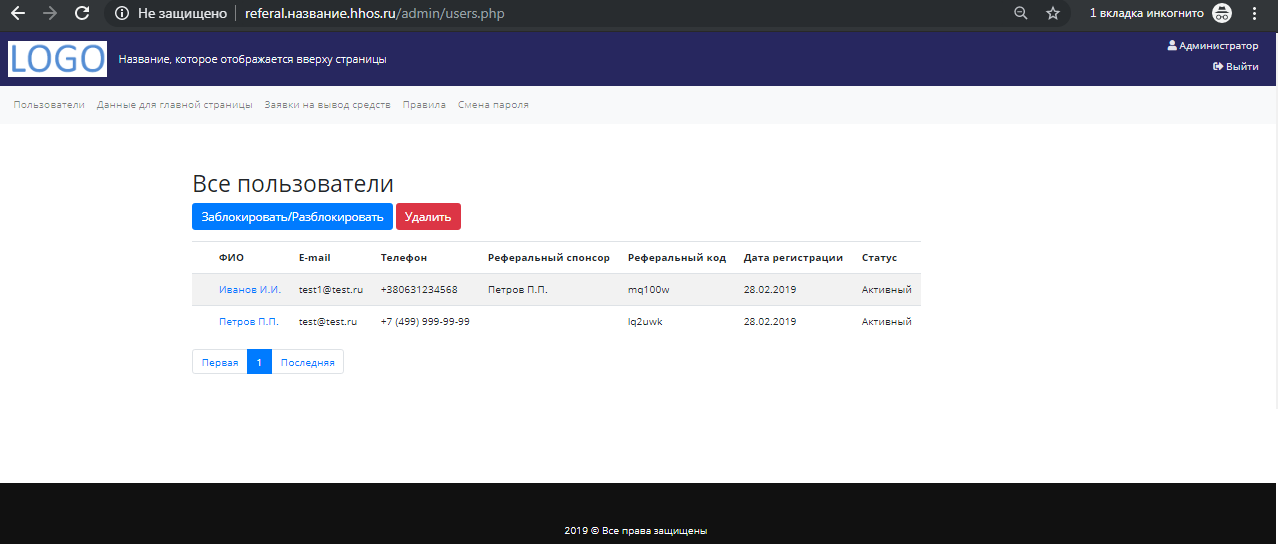1282x544 pixels.
Task: Click the Реферальный код column header
Action: click(677, 258)
